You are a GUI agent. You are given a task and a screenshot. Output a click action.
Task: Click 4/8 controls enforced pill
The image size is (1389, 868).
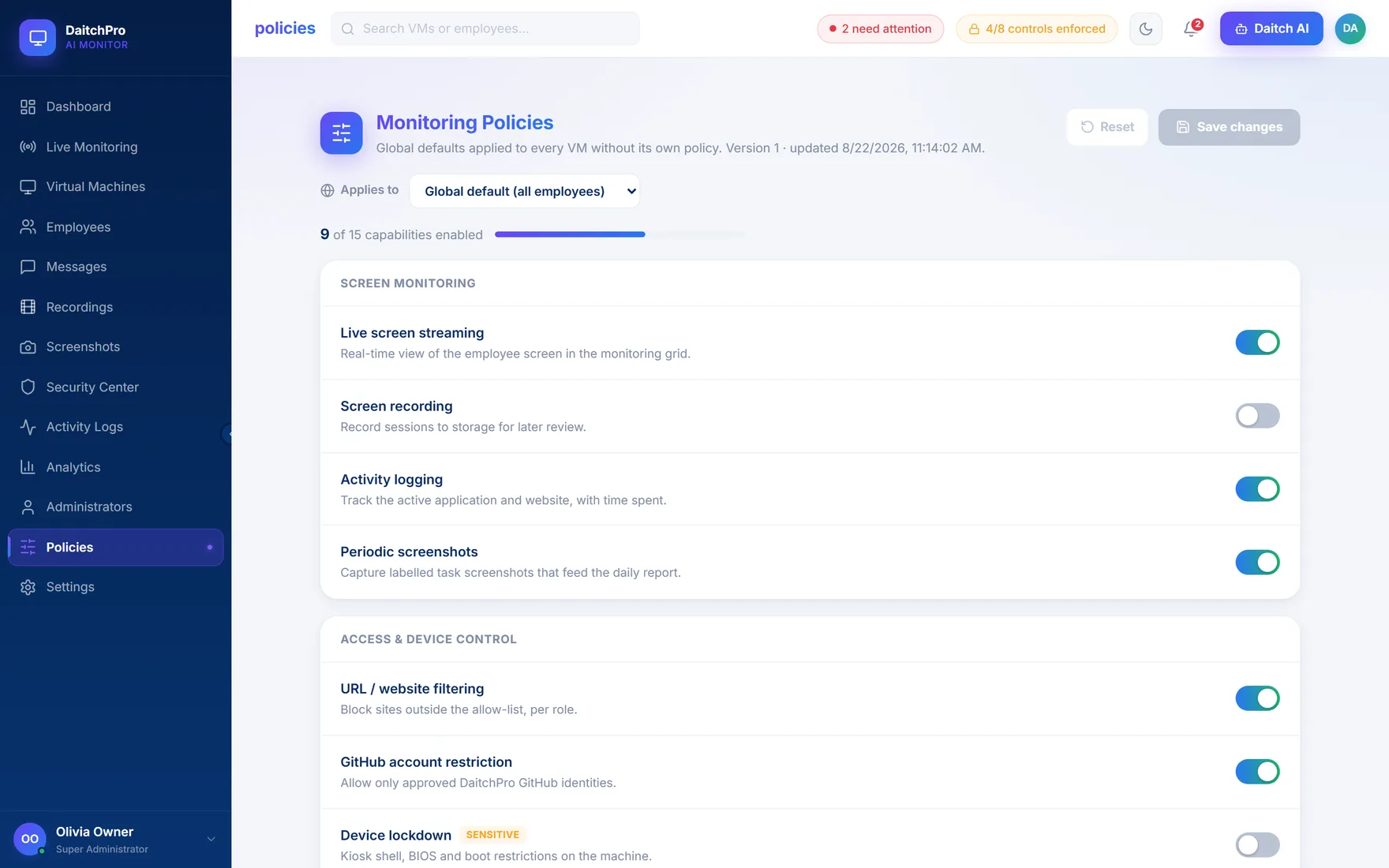coord(1036,29)
